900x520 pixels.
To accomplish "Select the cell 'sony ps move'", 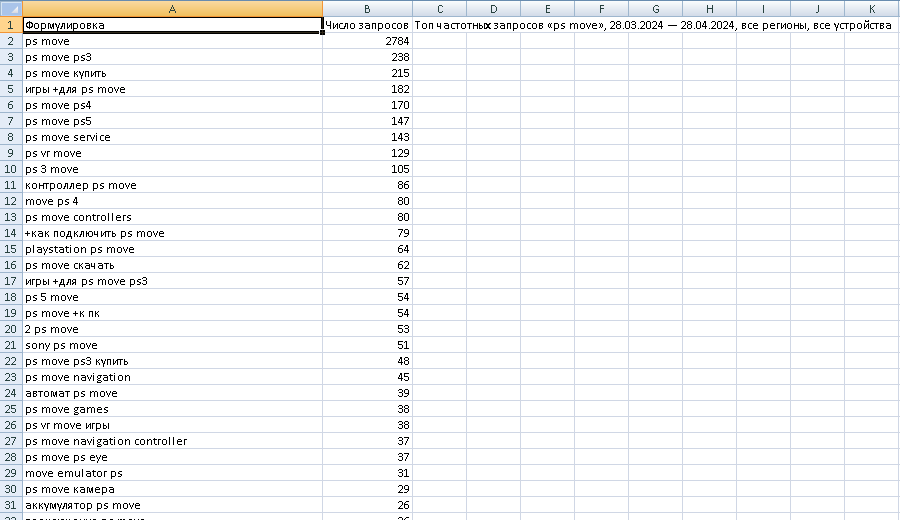I will click(172, 345).
